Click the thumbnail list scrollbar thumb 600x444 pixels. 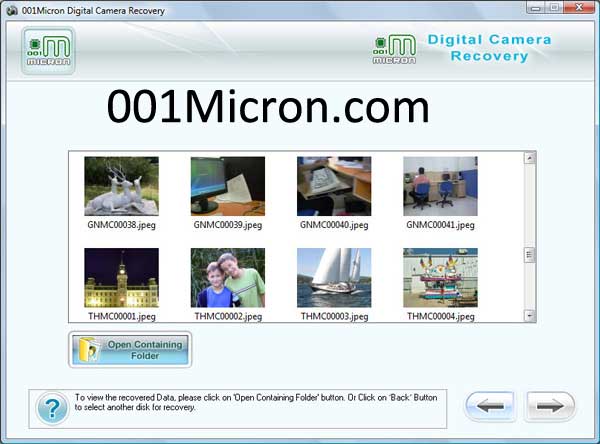pos(530,255)
